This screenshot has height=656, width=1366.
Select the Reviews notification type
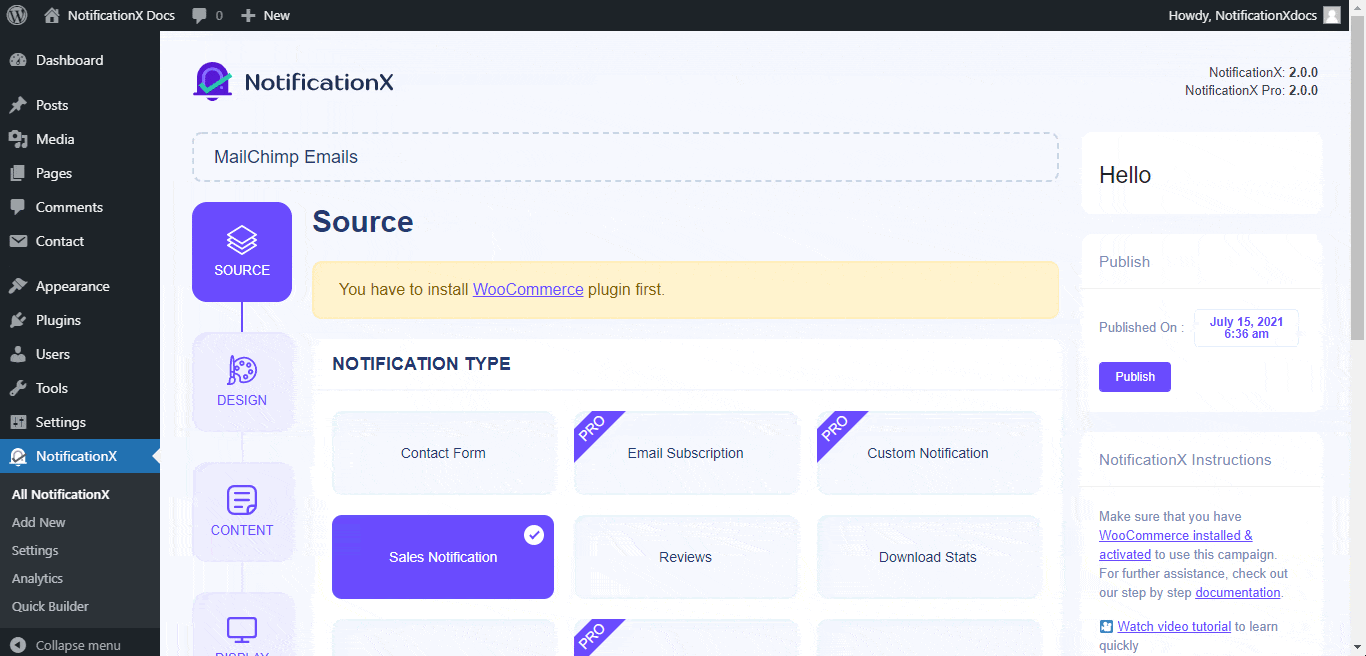(686, 557)
